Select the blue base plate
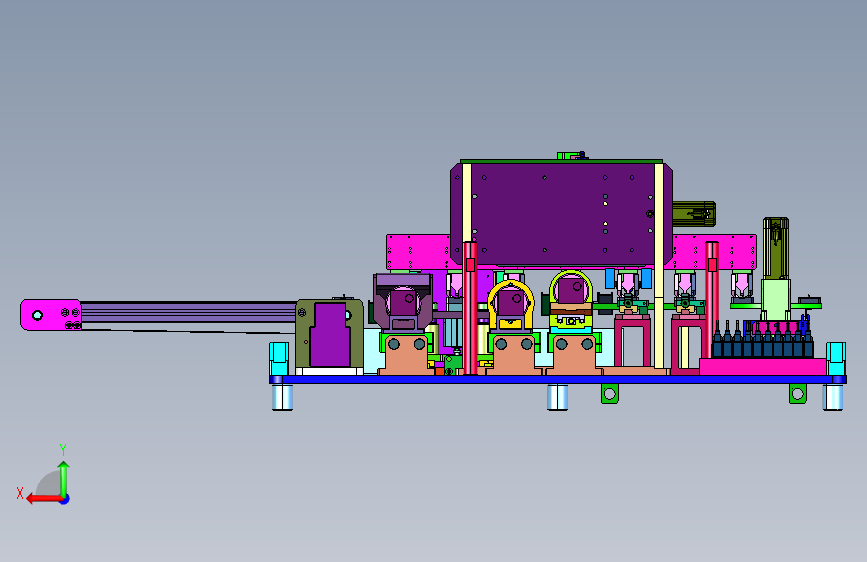This screenshot has height=562, width=867. (557, 379)
